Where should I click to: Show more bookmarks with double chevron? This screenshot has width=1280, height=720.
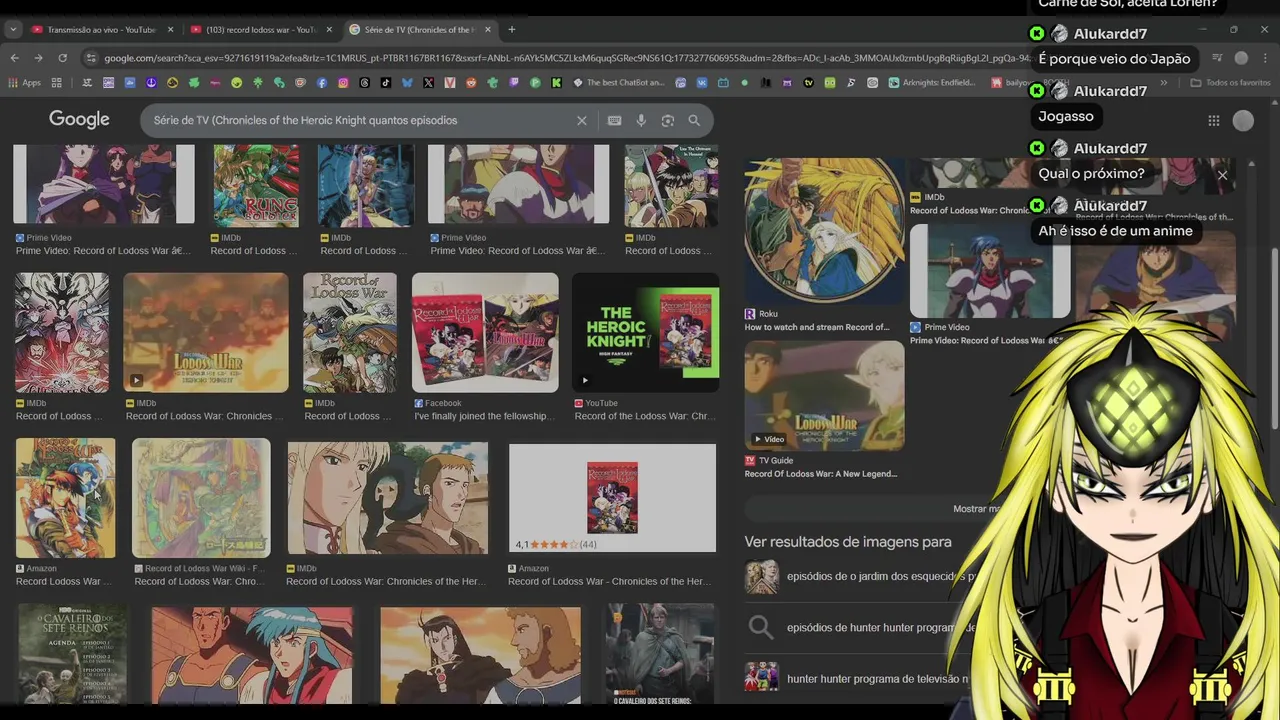[x=1163, y=82]
